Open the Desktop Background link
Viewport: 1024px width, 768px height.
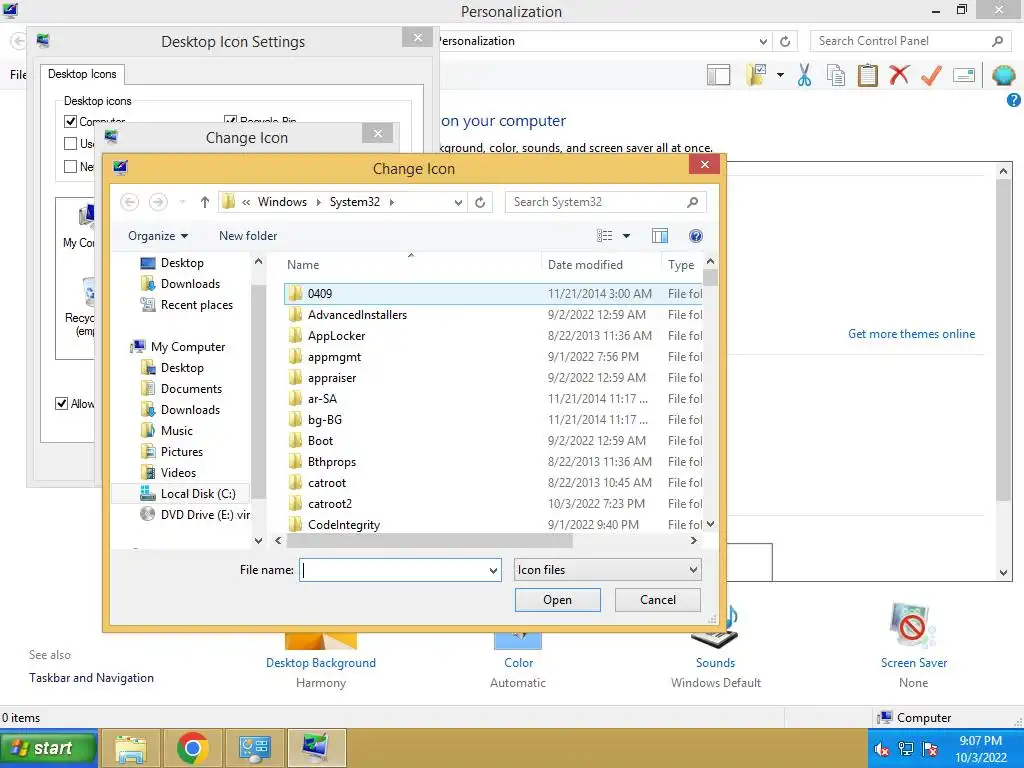click(x=321, y=663)
